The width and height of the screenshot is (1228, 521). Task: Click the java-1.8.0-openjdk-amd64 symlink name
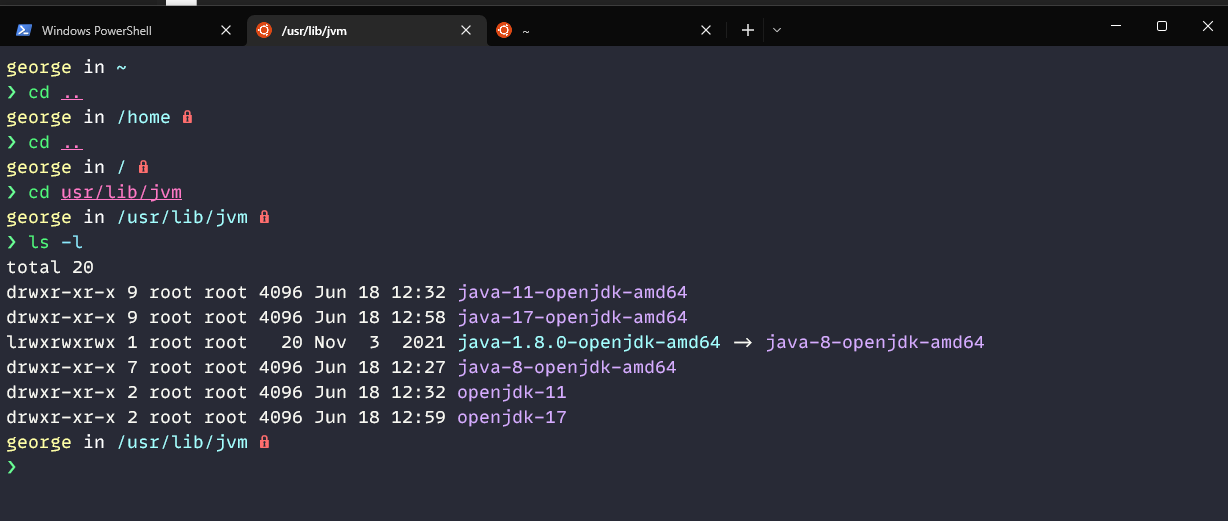tap(588, 342)
